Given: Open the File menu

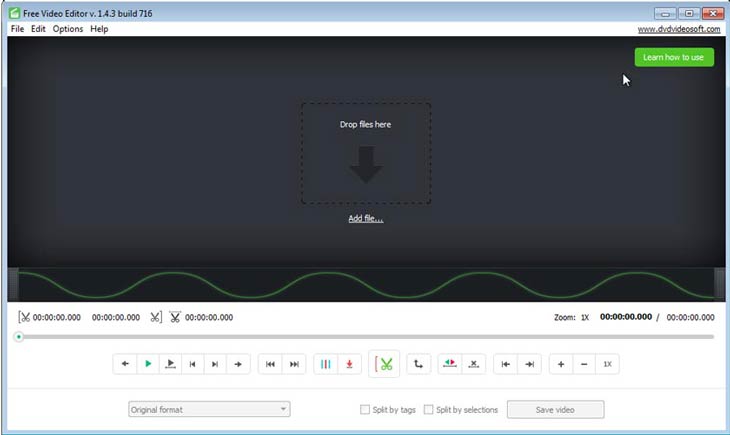Looking at the screenshot, I should 17,29.
